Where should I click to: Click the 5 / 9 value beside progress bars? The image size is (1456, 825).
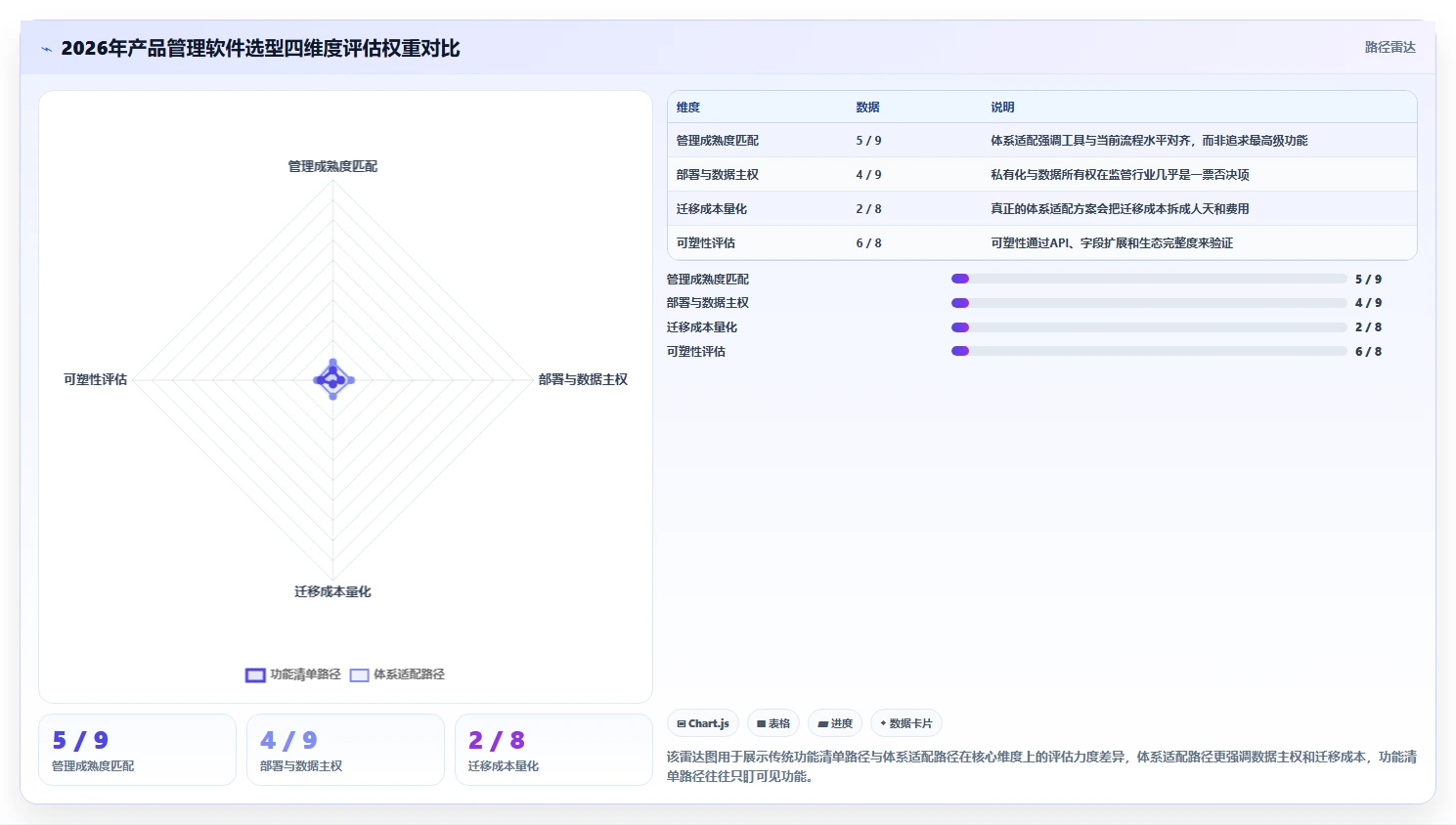click(1368, 279)
